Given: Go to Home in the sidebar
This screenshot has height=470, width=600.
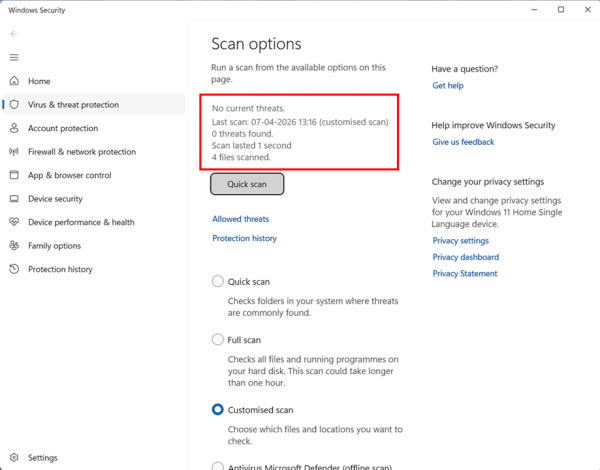Looking at the screenshot, I should 39,81.
